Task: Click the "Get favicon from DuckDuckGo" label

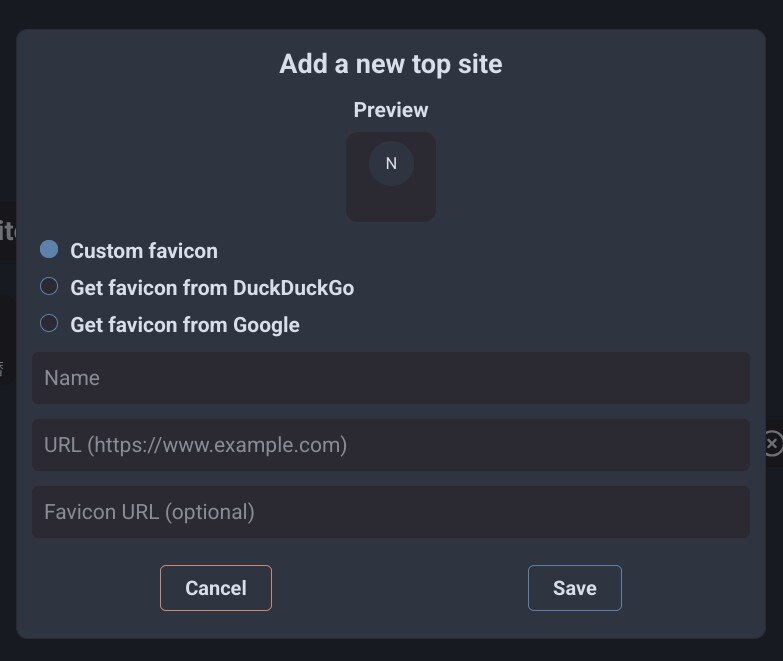Action: pos(212,288)
